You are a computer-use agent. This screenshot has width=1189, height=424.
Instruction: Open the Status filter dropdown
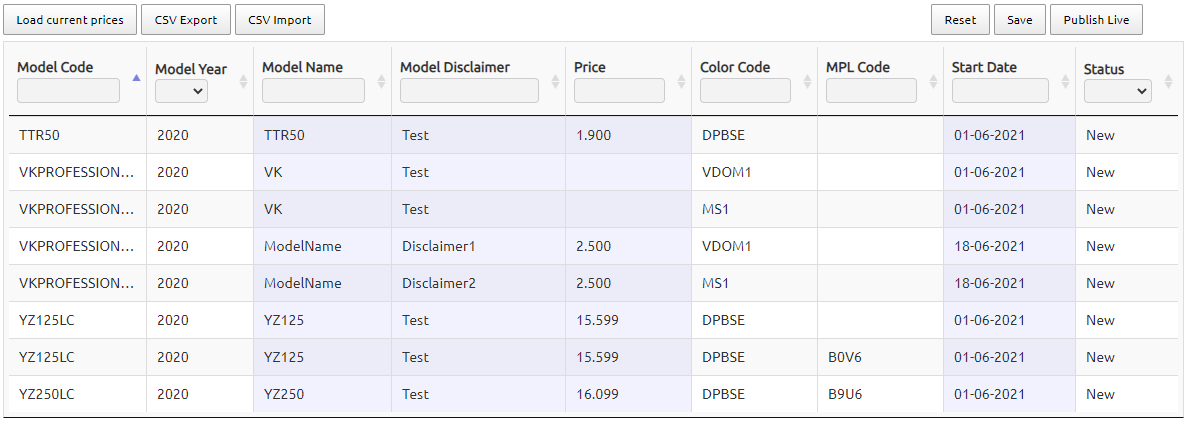click(1118, 91)
